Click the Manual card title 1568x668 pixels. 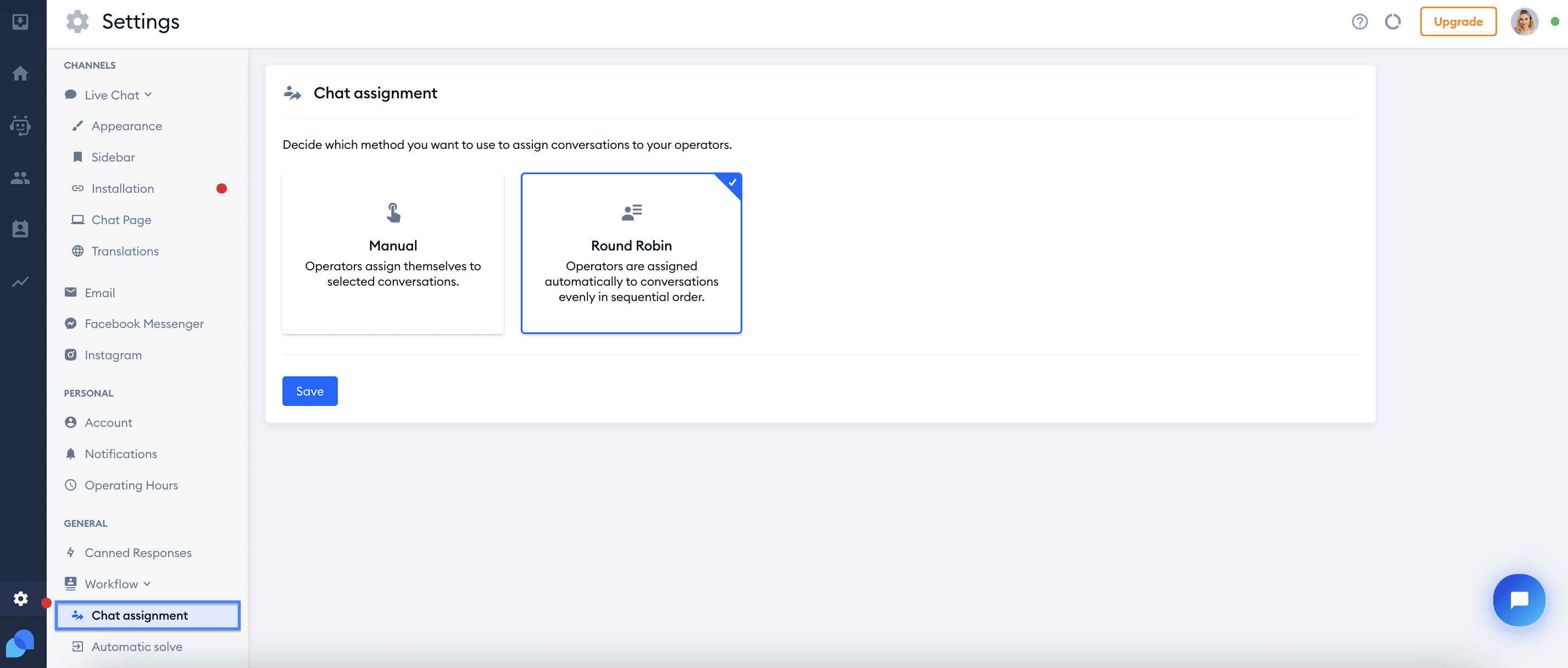[393, 246]
